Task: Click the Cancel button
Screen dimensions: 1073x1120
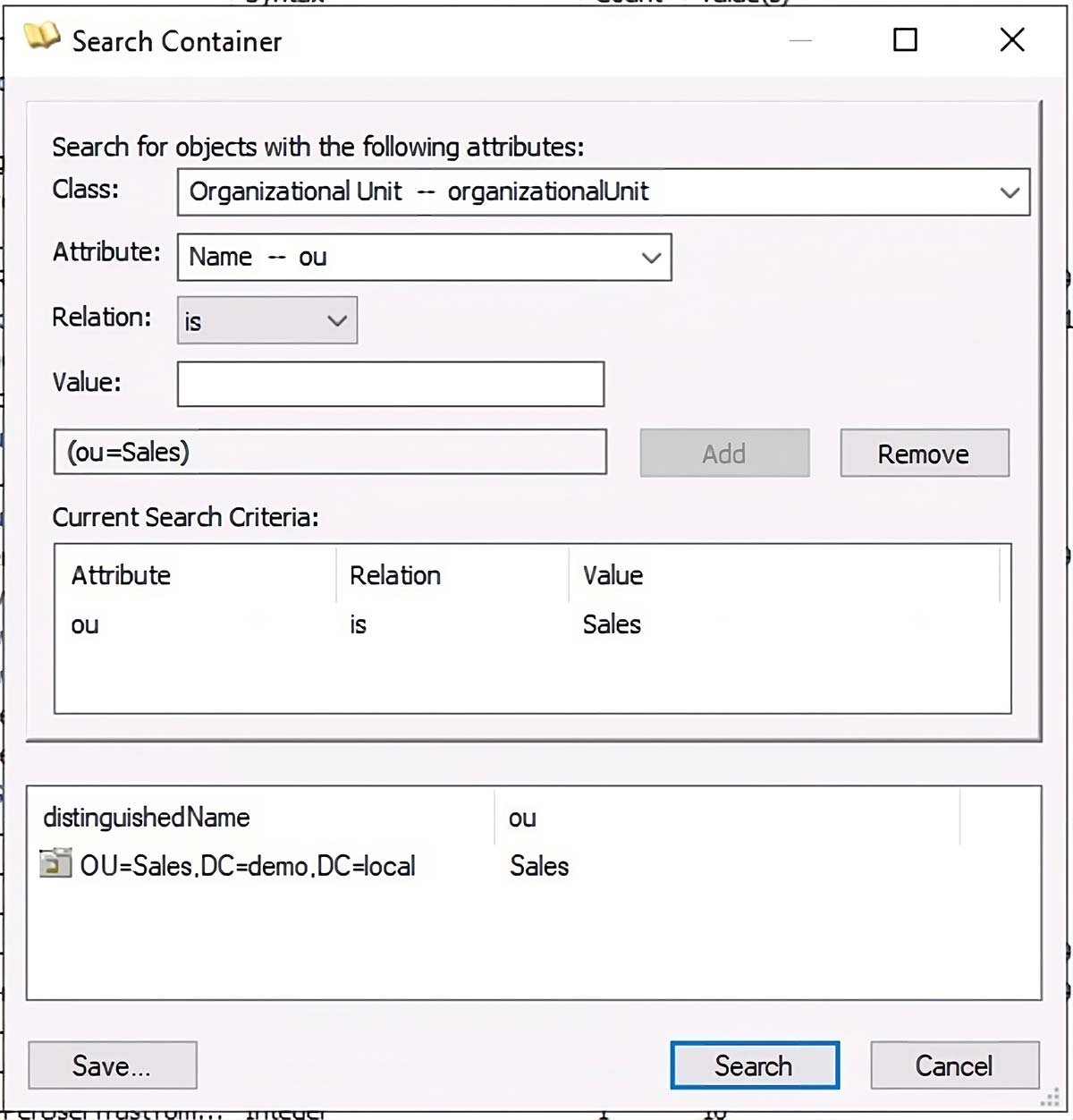Action: point(954,1065)
